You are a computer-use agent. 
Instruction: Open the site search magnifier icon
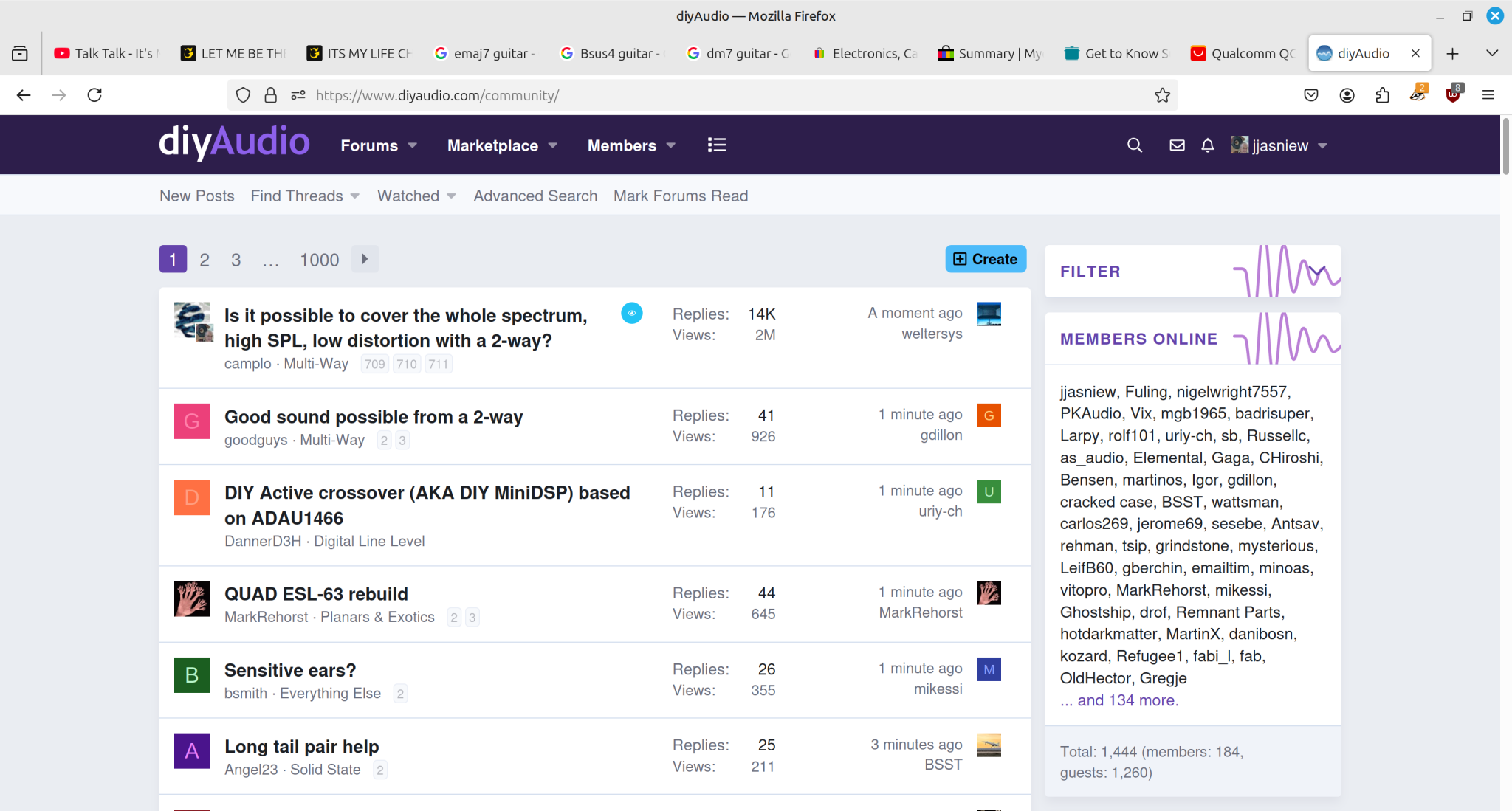[1135, 145]
